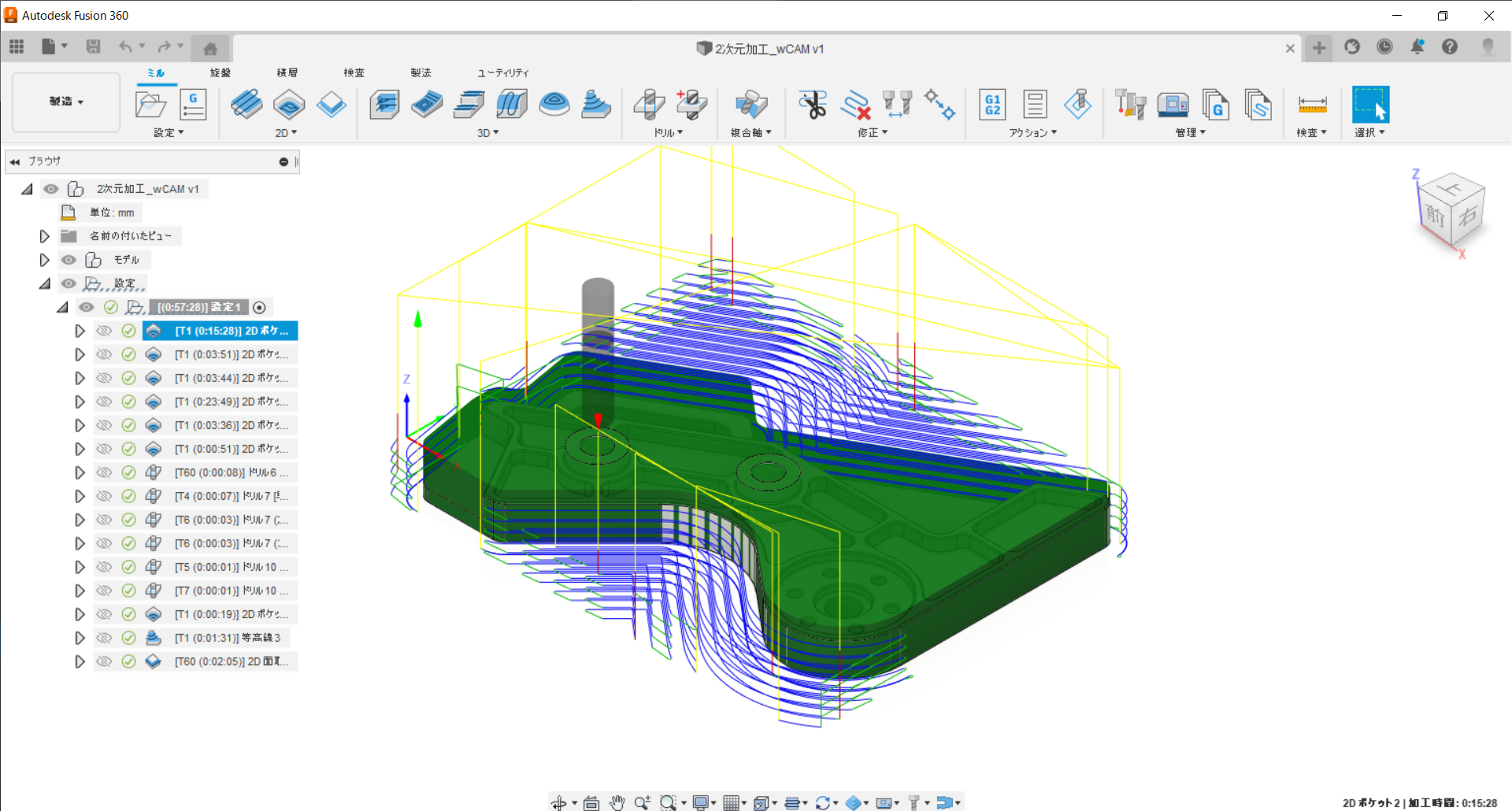1512x811 pixels.
Task: Click the delete toolpath icon
Action: pyautogui.click(x=855, y=104)
